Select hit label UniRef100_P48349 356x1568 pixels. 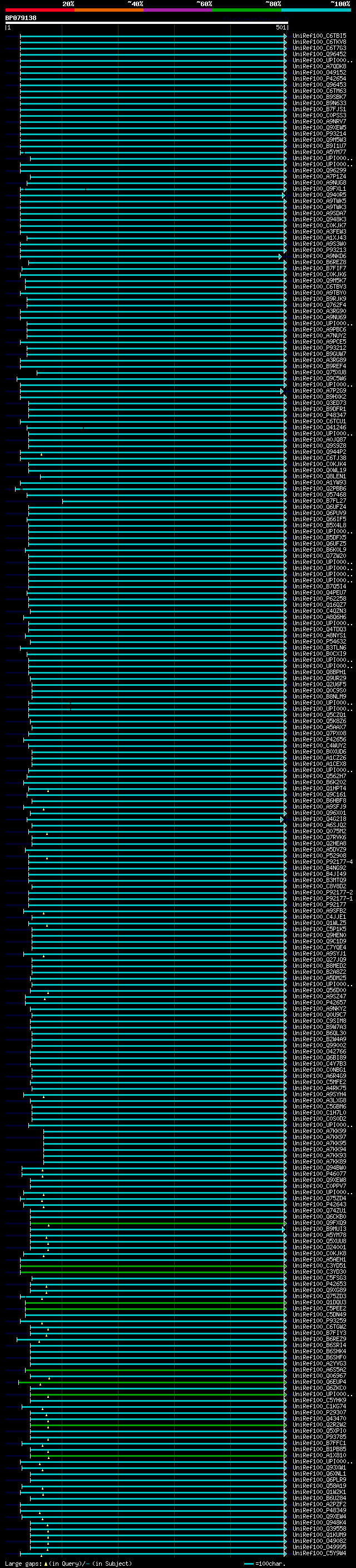click(319, 1510)
